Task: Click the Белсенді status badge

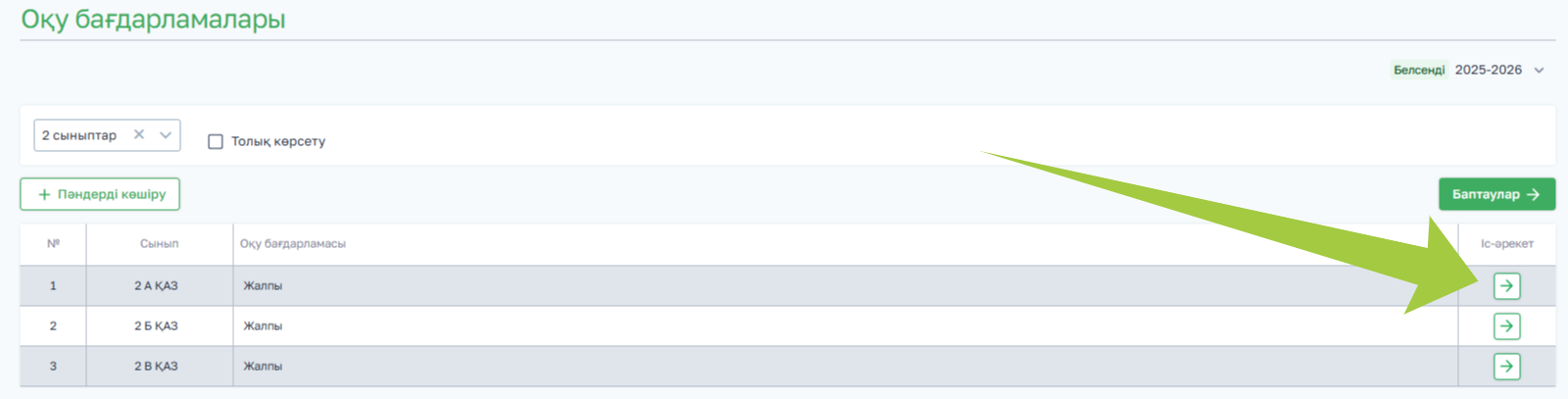Action: pyautogui.click(x=1418, y=71)
